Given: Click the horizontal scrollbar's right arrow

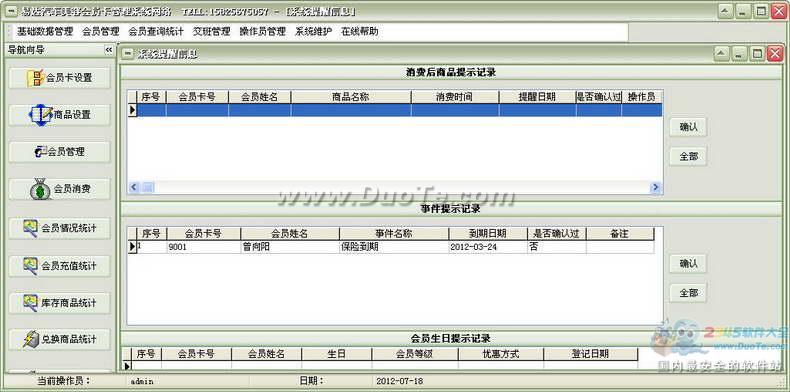Looking at the screenshot, I should pyautogui.click(x=655, y=187).
